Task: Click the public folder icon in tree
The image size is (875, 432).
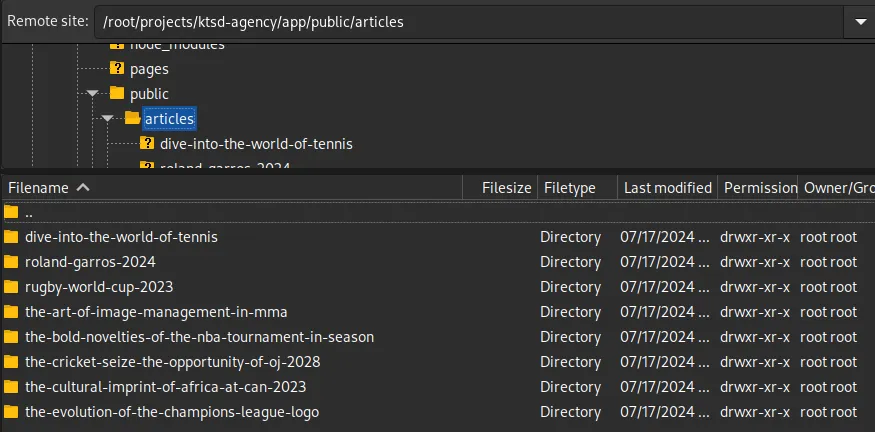Action: click(117, 94)
